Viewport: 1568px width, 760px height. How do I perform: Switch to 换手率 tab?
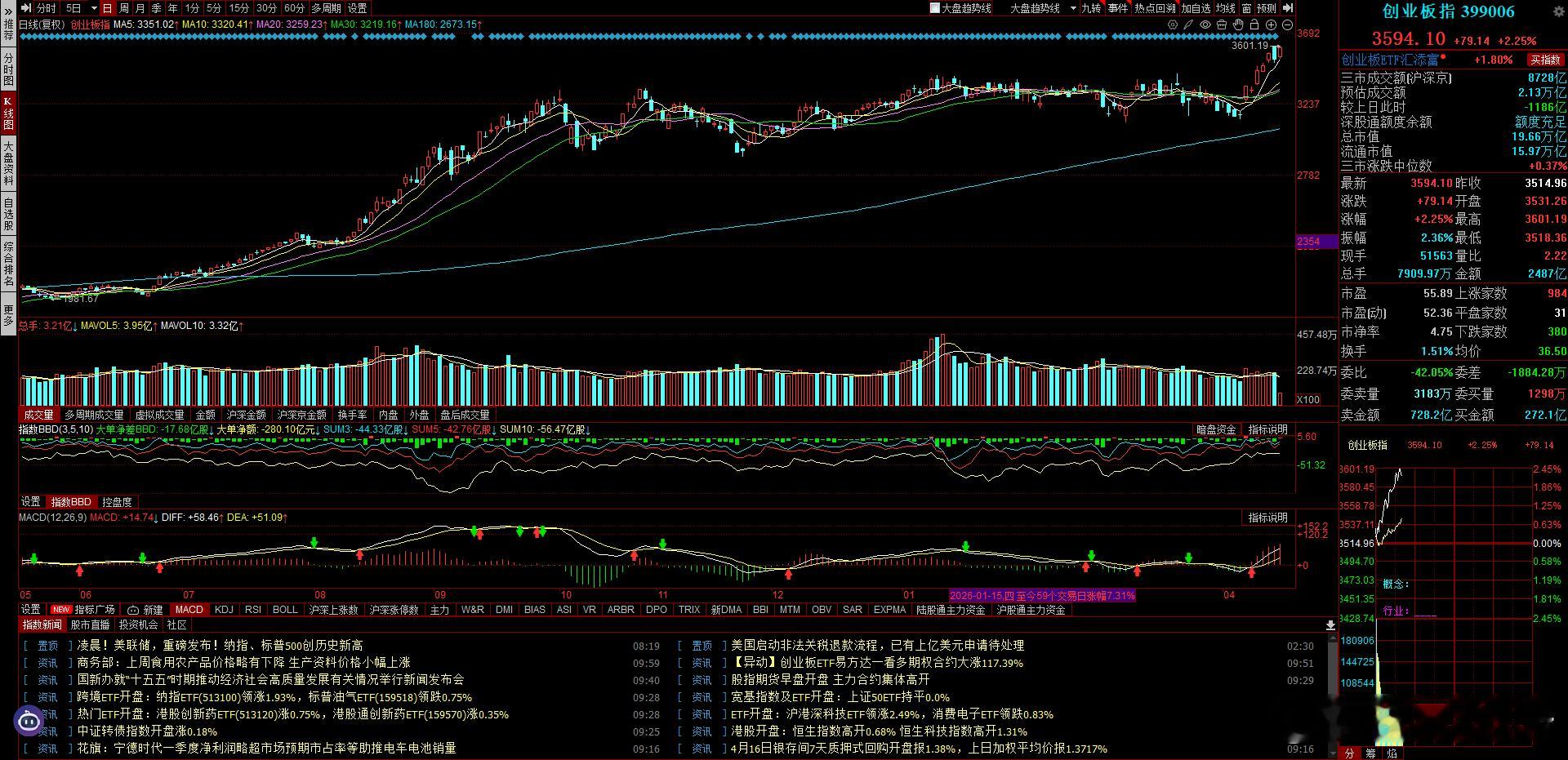tap(352, 415)
